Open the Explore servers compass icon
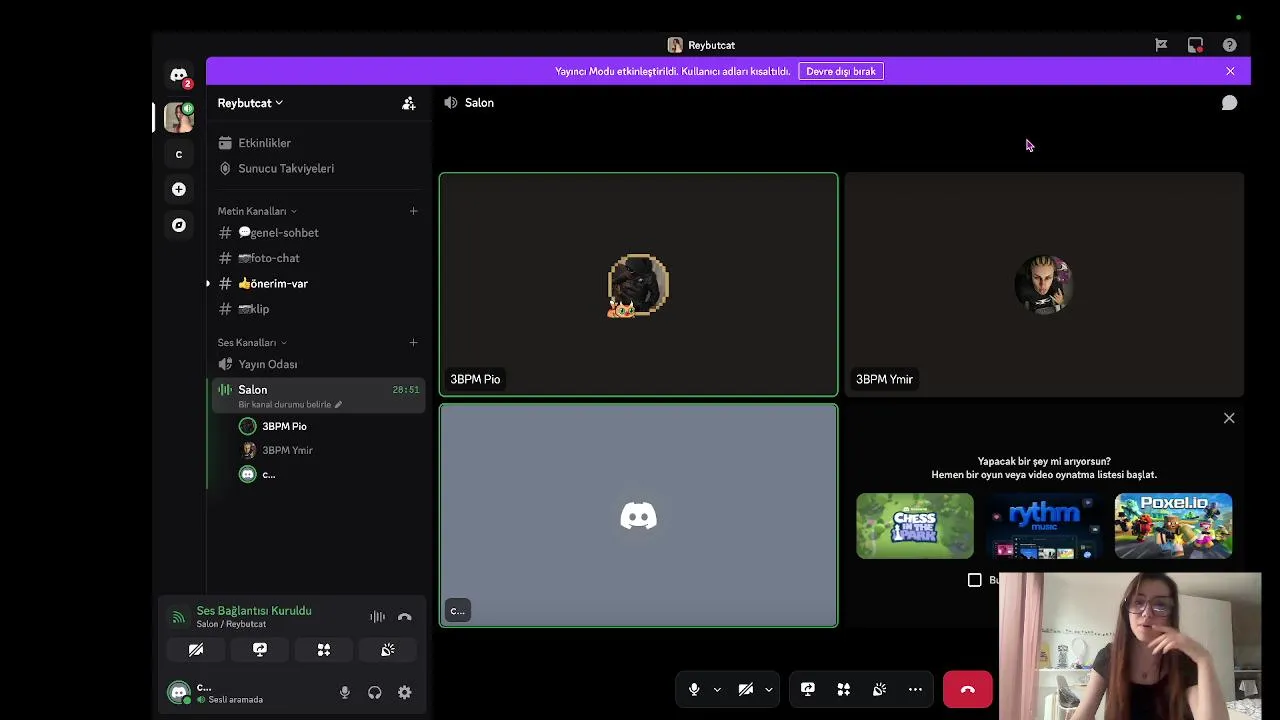The image size is (1280, 720). coord(179,225)
